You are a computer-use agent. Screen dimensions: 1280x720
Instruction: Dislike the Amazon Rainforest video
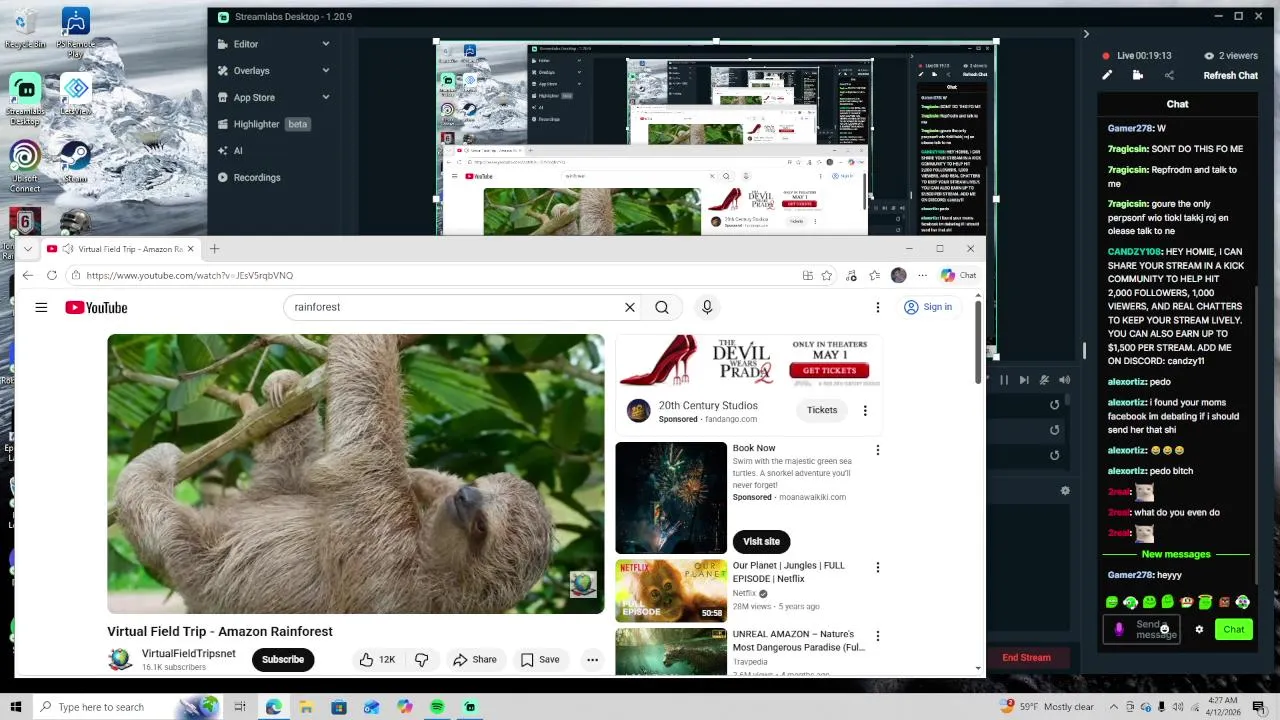(x=422, y=659)
